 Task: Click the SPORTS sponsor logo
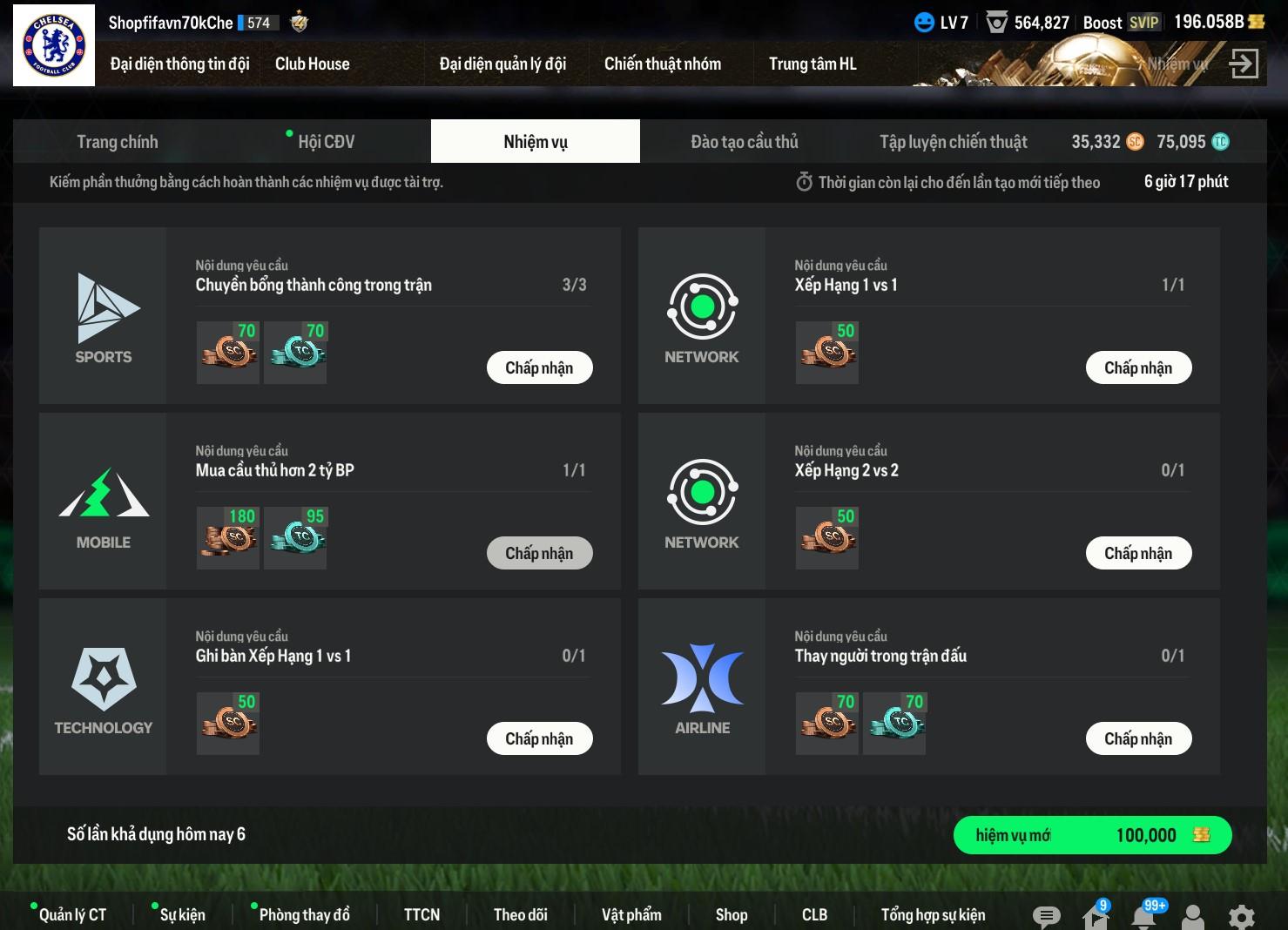click(x=104, y=317)
